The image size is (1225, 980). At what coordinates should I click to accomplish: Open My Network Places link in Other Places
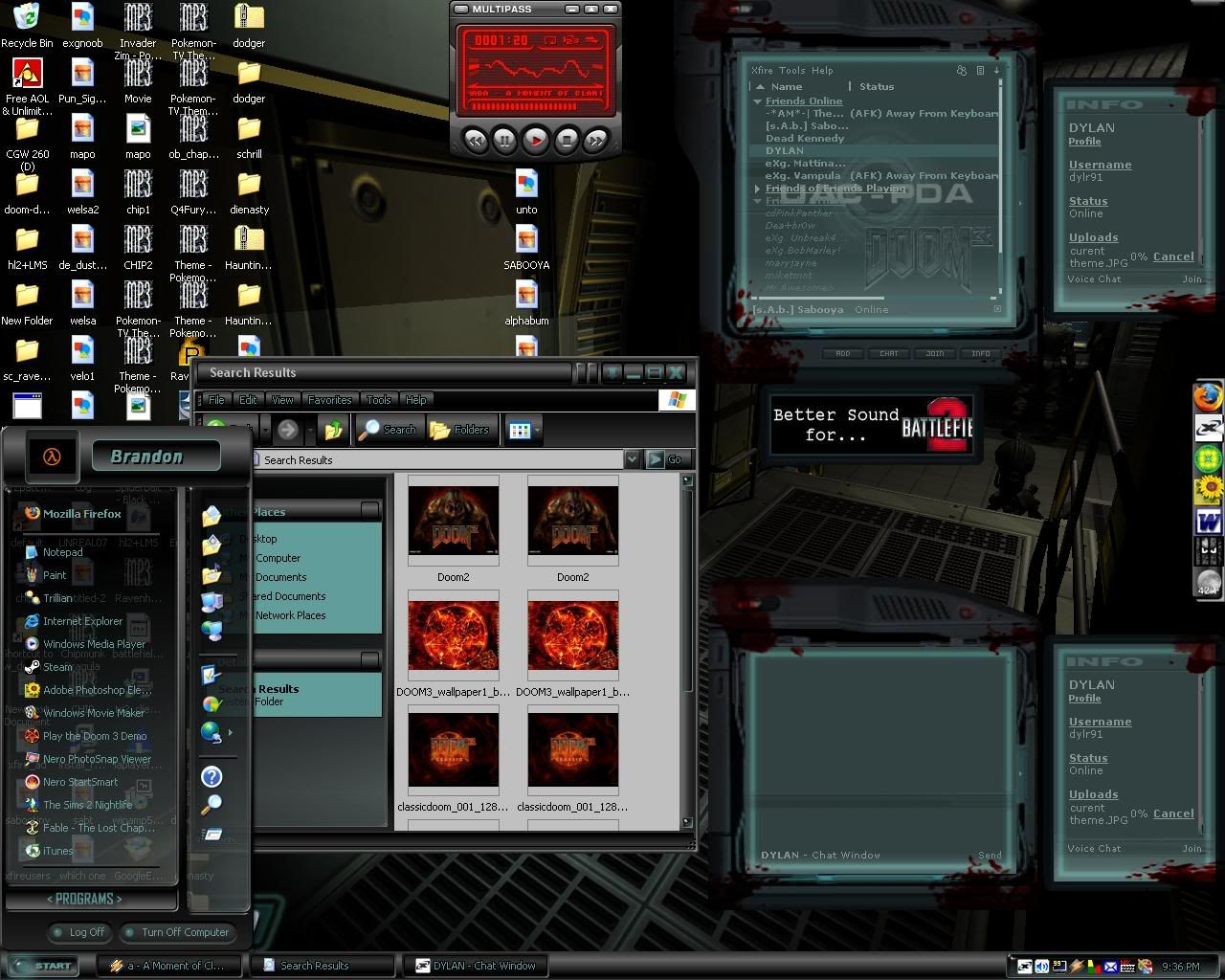click(283, 615)
